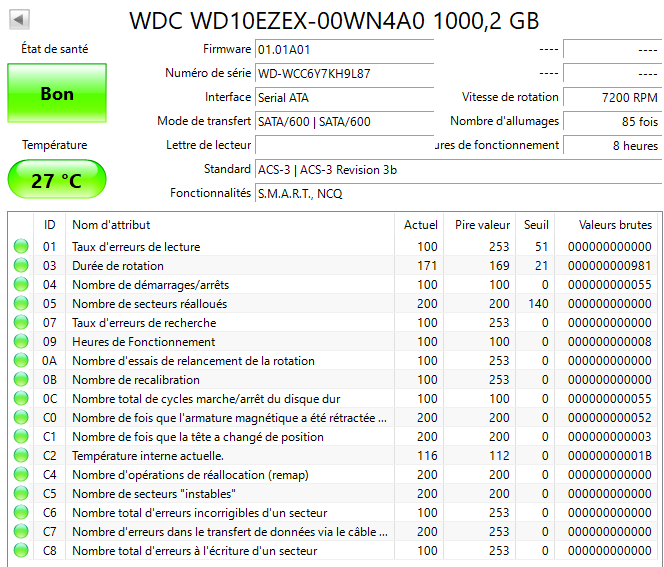Click status icon for attribute 0A

point(21,360)
